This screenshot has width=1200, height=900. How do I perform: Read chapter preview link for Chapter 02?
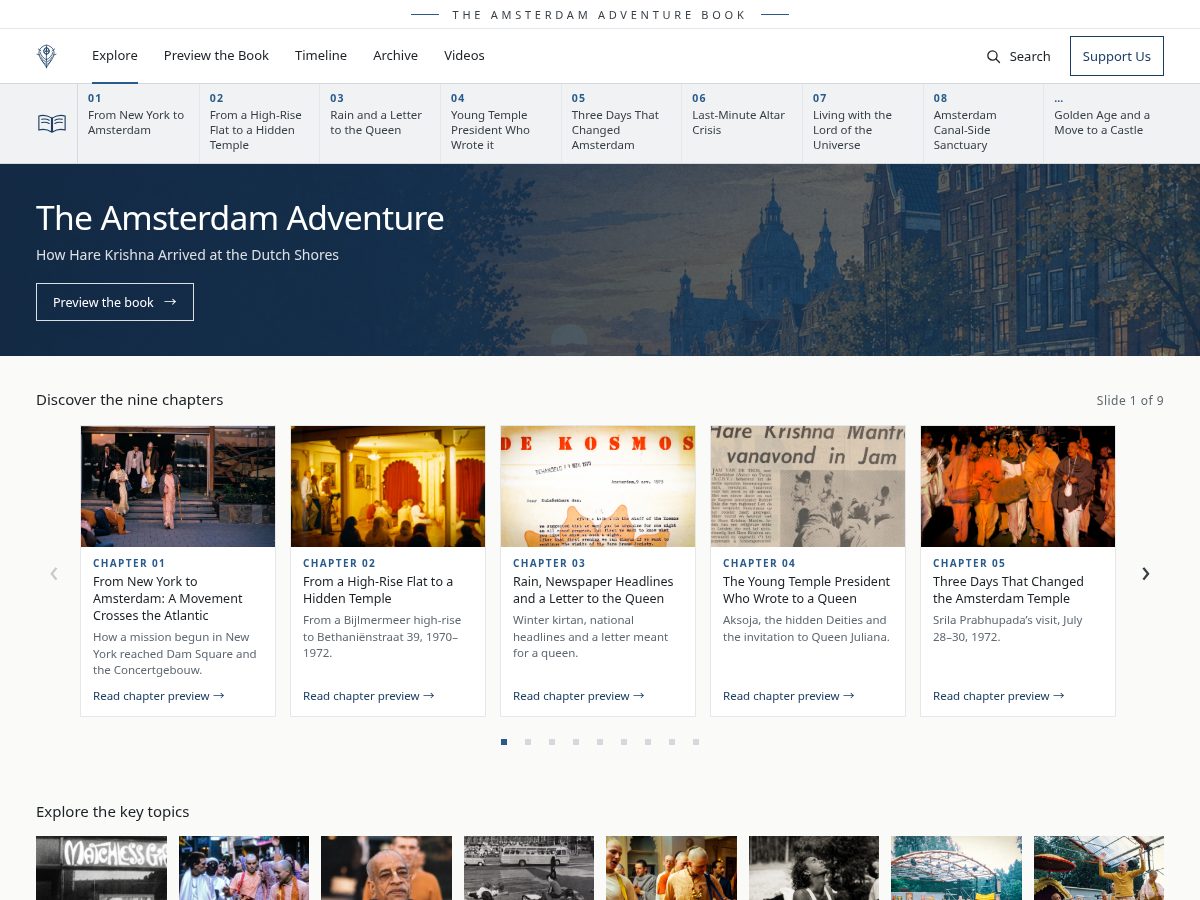click(x=369, y=696)
